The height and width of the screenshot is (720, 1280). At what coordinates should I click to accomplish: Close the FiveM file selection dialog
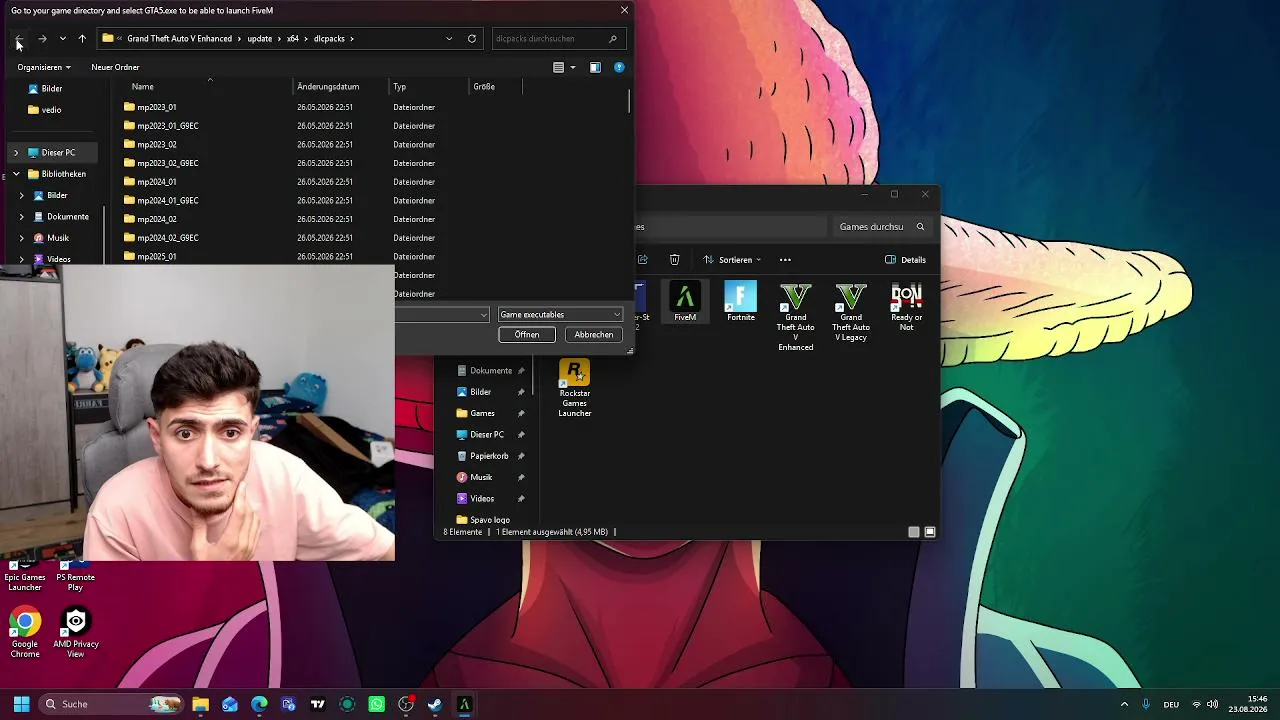coord(624,10)
